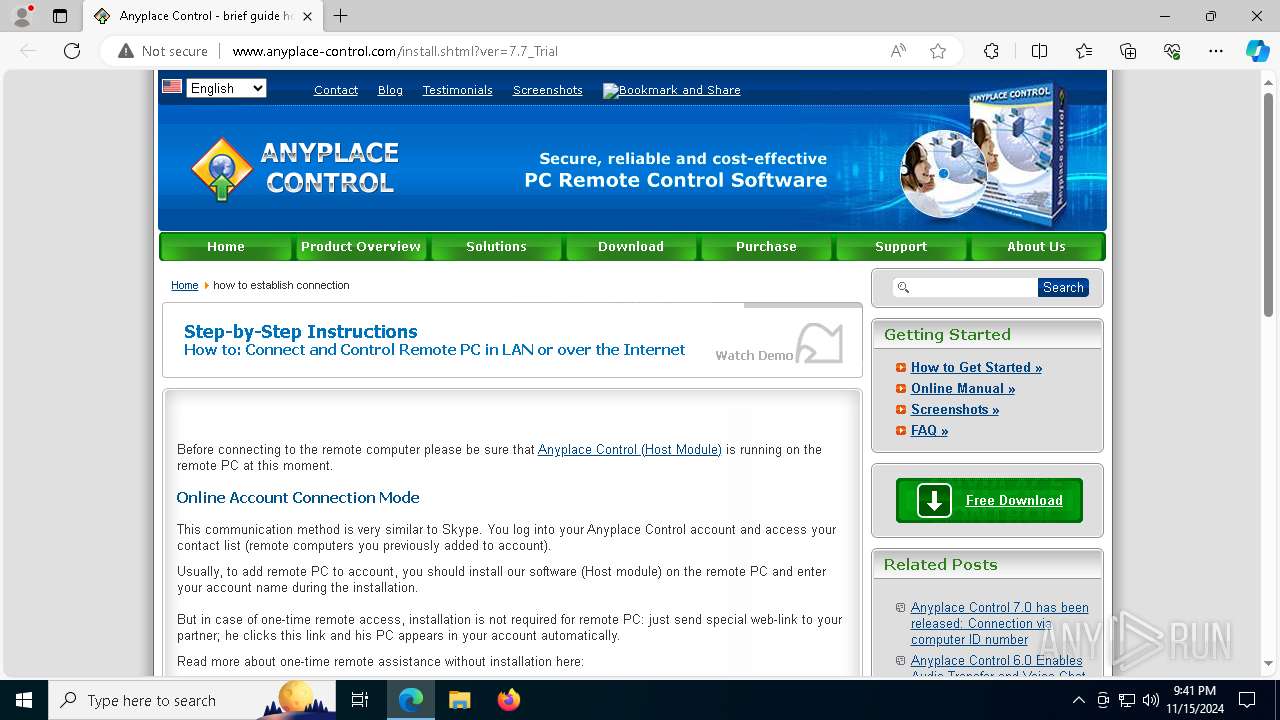Close the Anyplace Control tab
The height and width of the screenshot is (720, 1280).
pyautogui.click(x=308, y=16)
